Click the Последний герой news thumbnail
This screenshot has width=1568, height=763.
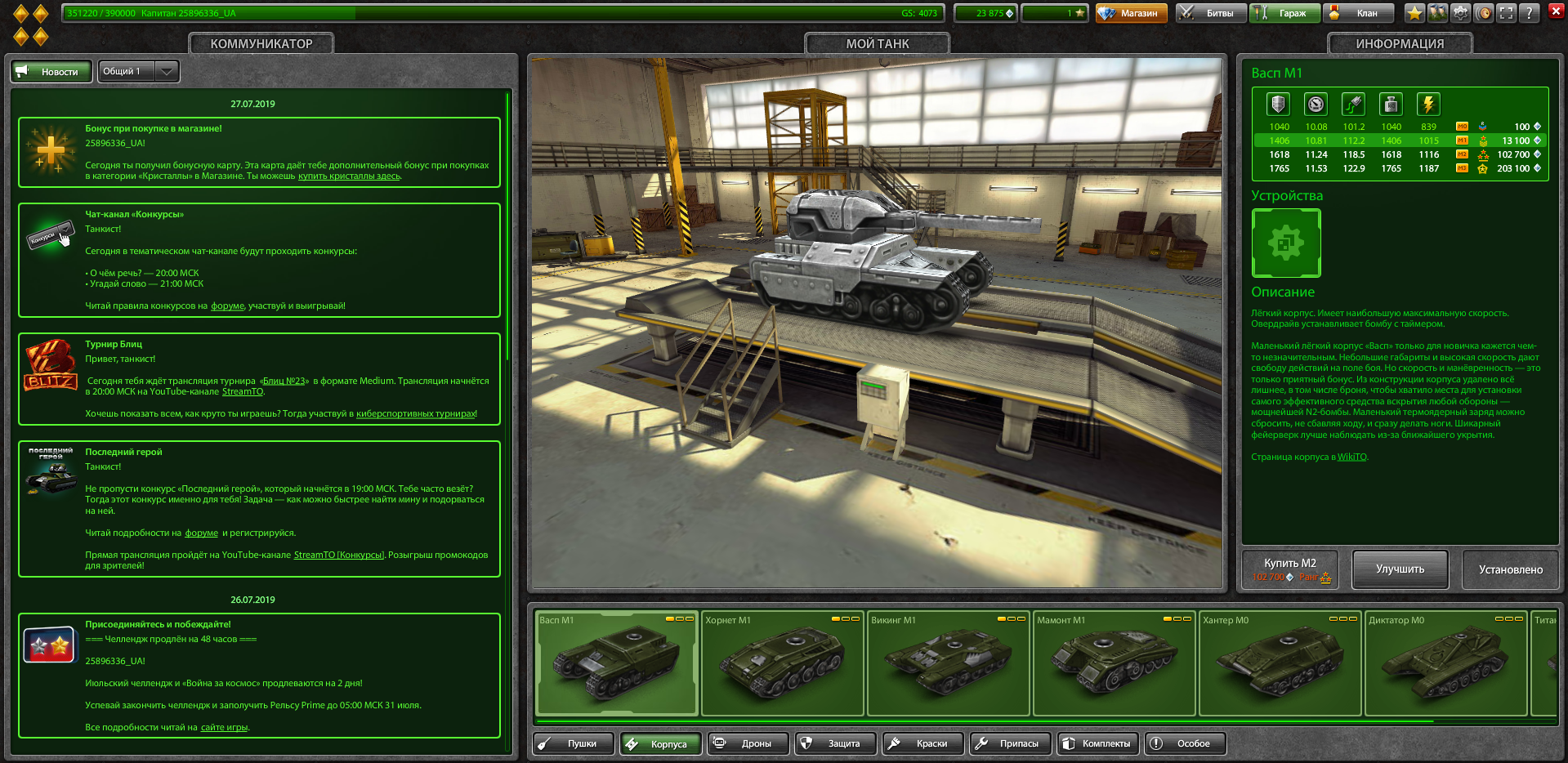[x=51, y=472]
